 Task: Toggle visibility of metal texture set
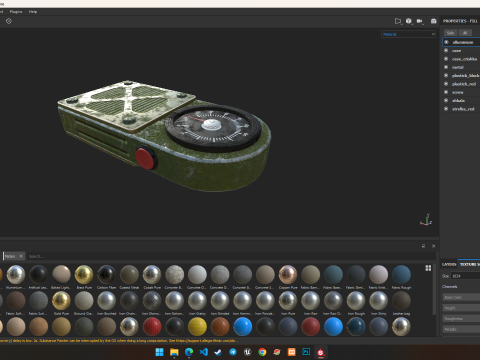coord(446,67)
